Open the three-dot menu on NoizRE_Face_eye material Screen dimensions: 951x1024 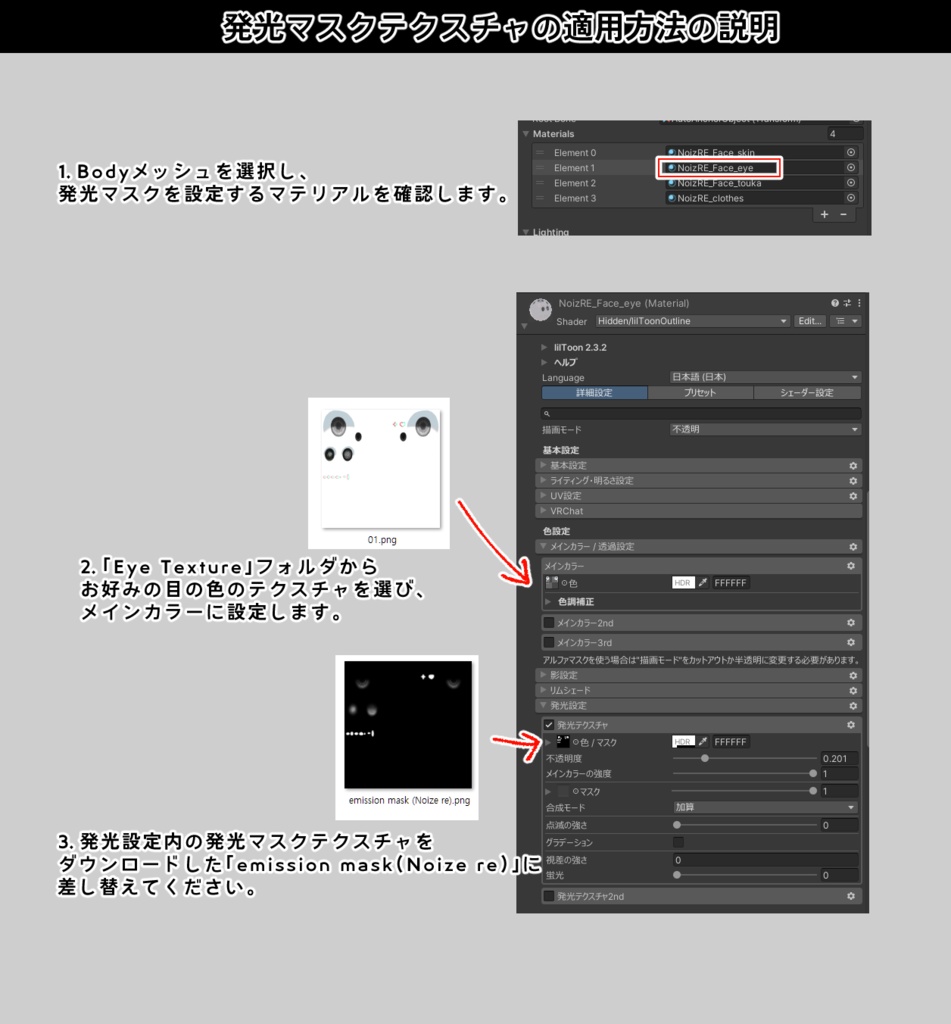coord(860,301)
